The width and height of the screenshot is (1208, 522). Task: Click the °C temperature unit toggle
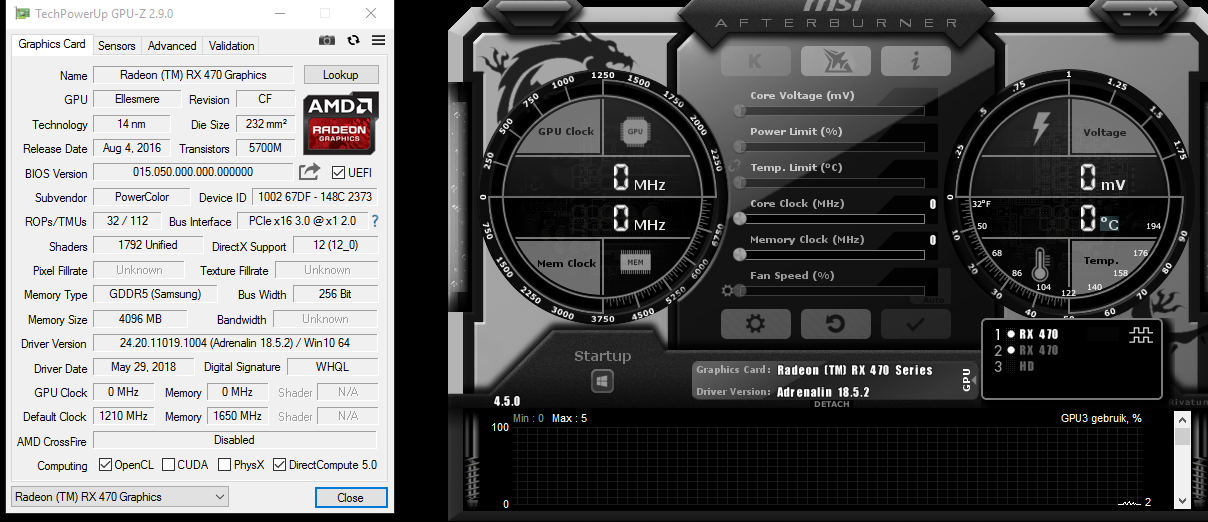pos(1109,223)
